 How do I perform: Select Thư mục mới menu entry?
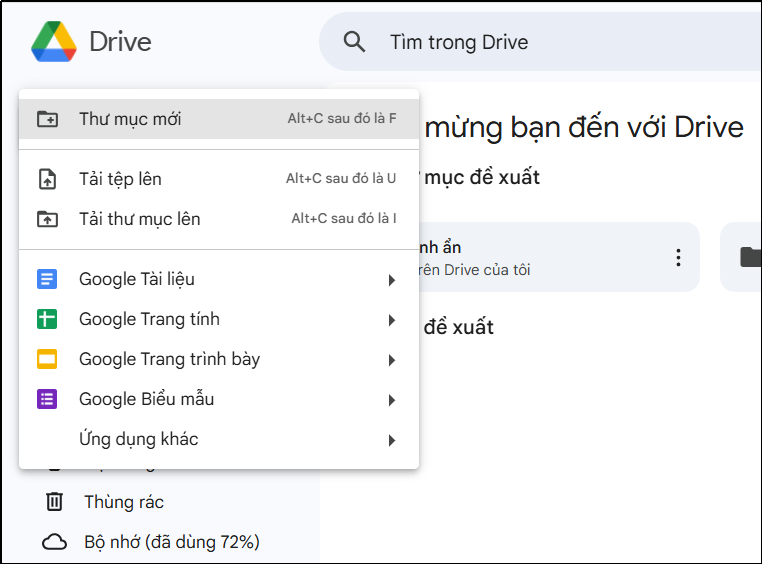point(219,119)
